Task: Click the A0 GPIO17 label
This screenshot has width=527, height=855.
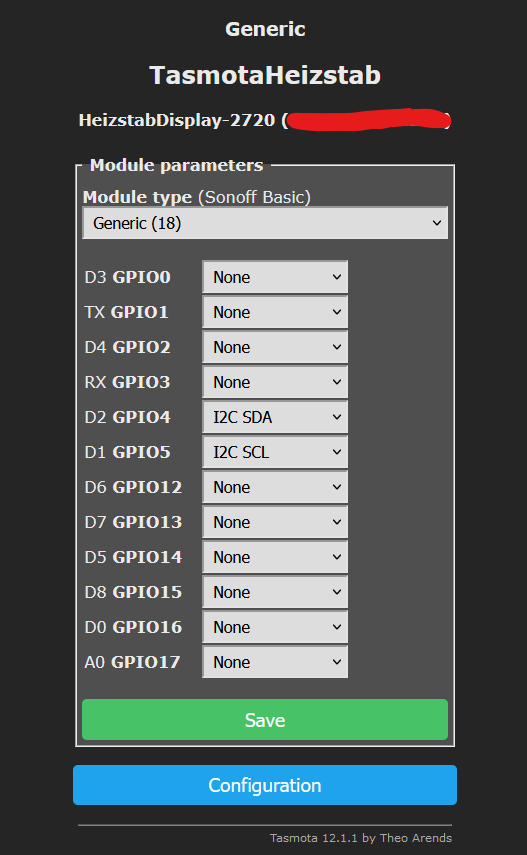Action: coord(133,662)
